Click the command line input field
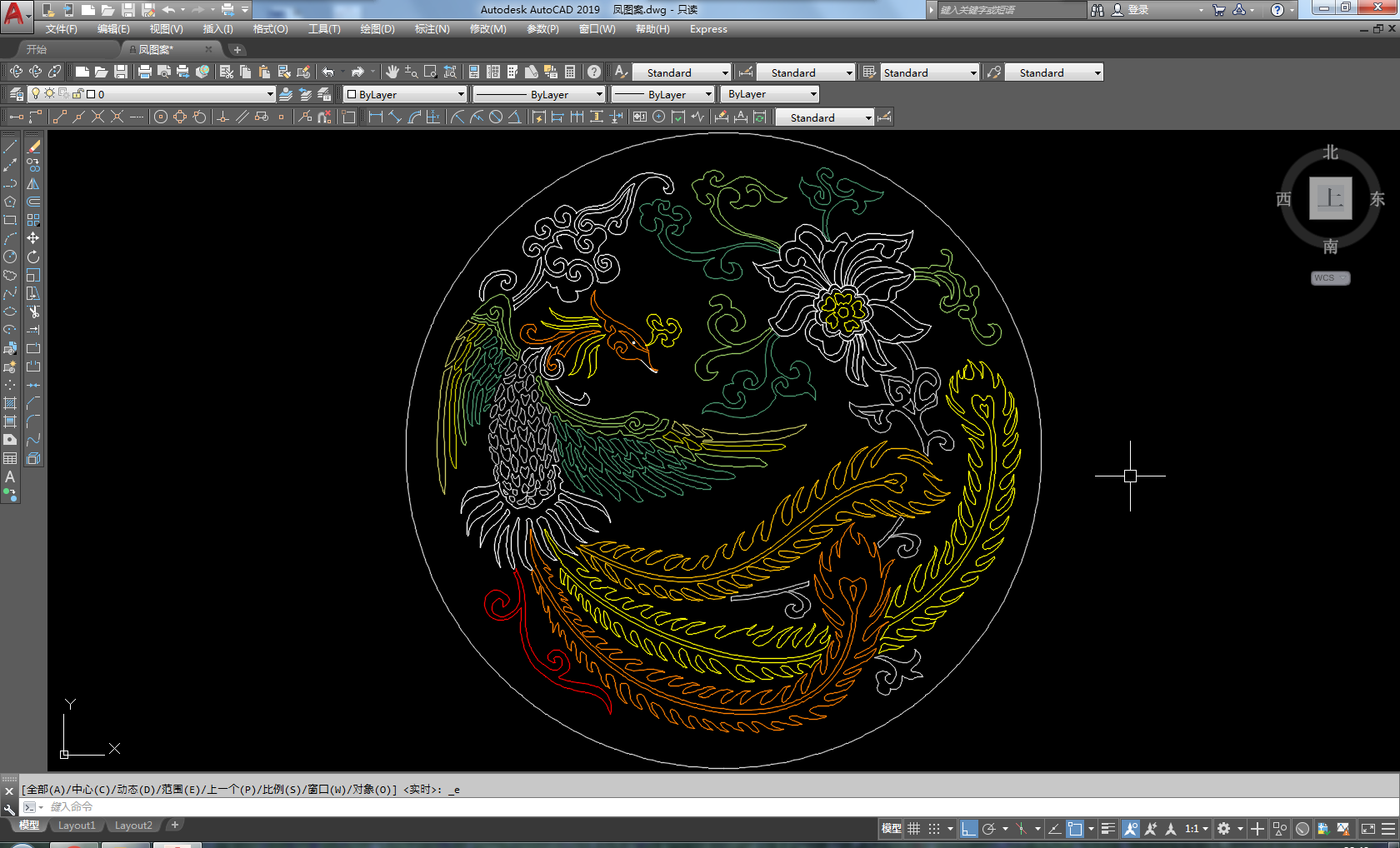 click(x=717, y=807)
